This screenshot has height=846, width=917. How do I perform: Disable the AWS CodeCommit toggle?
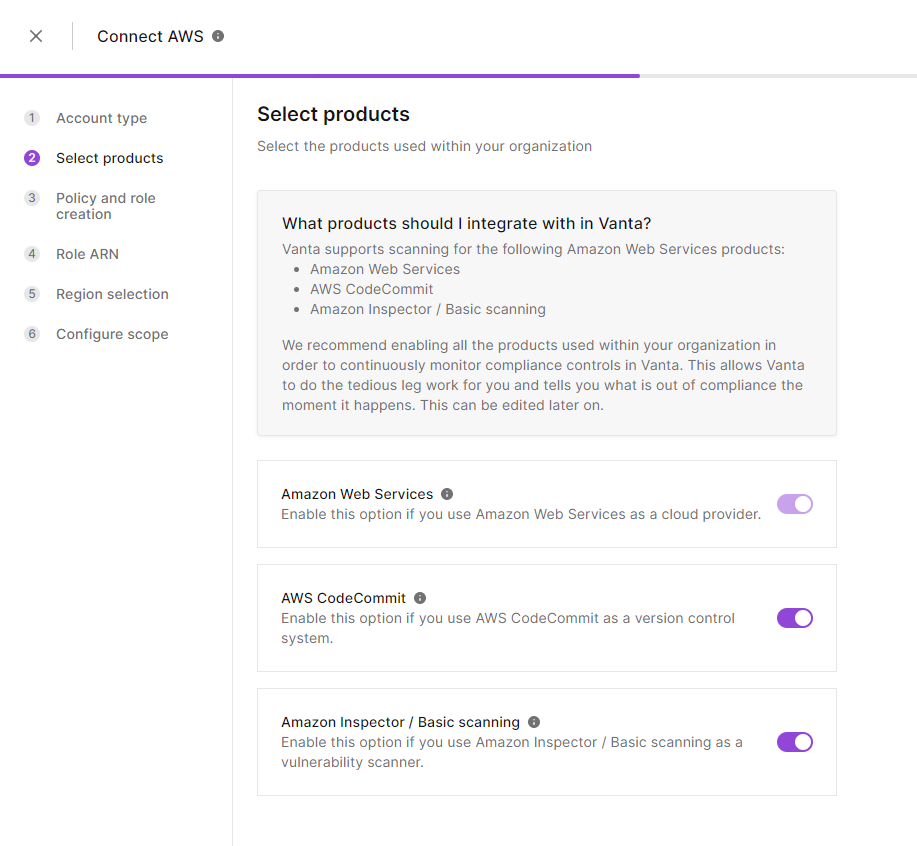[795, 618]
